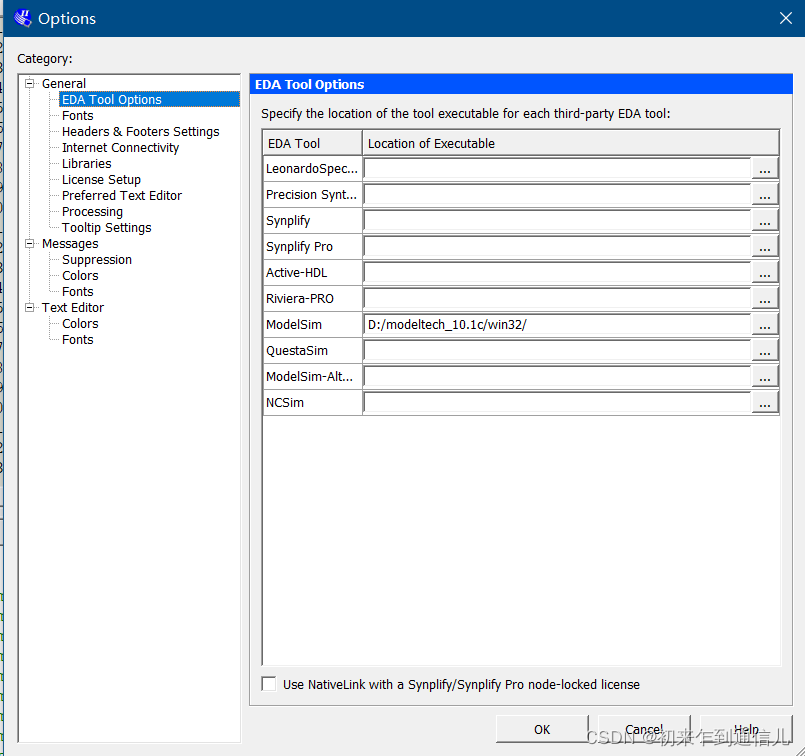This screenshot has height=756, width=805.
Task: Browse for Active-HDL executable location
Action: tap(764, 273)
